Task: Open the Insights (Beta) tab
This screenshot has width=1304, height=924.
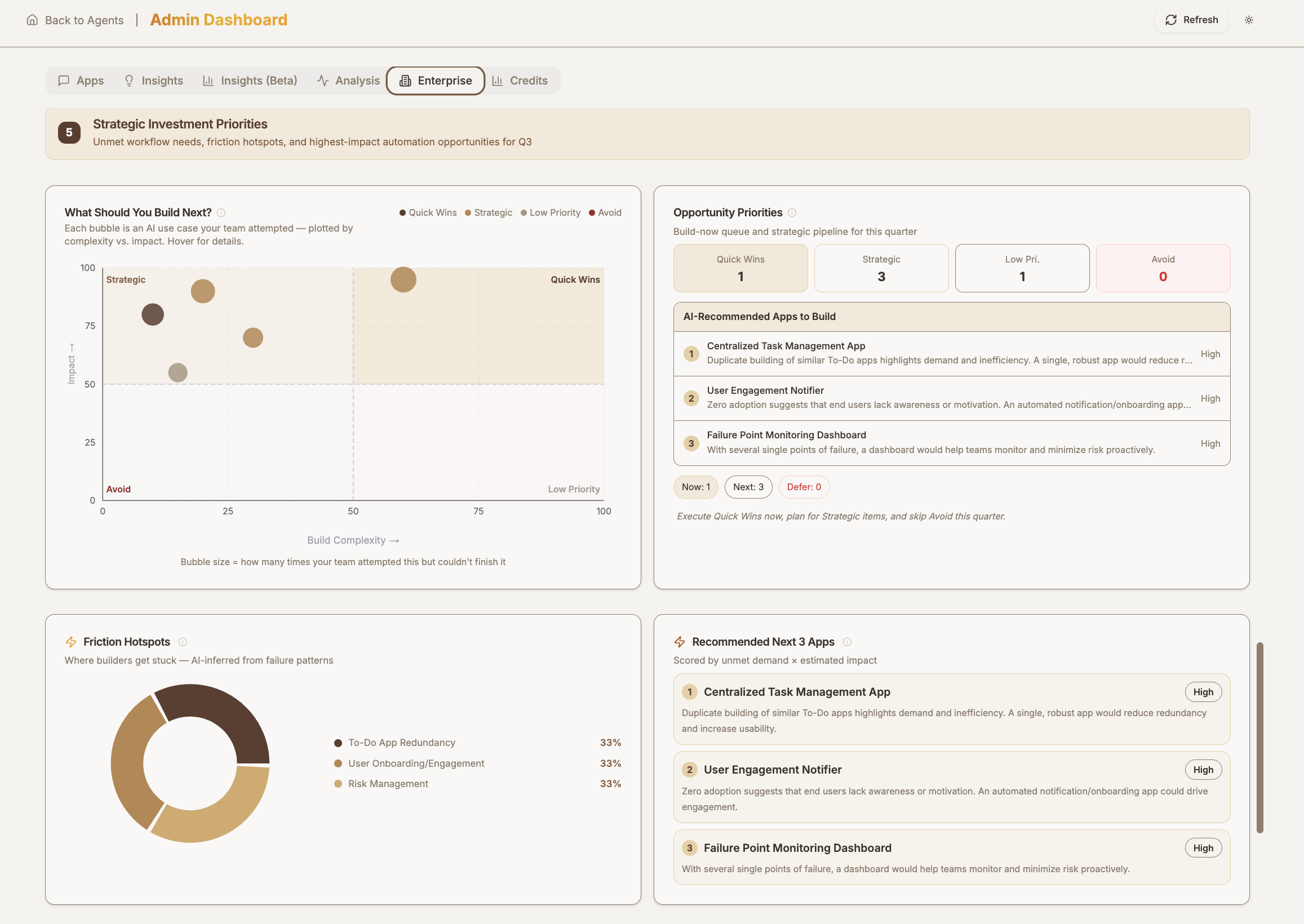Action: (x=250, y=81)
